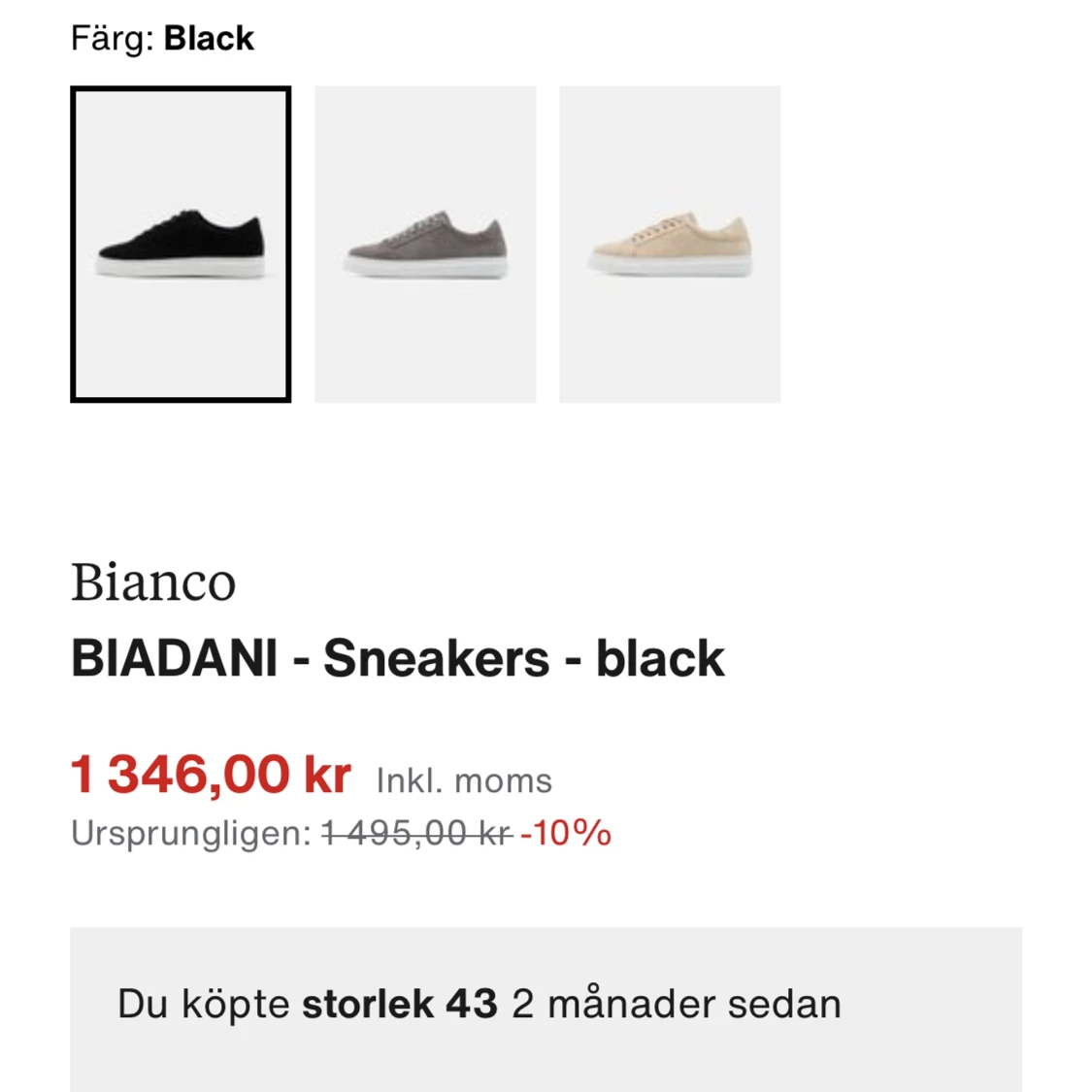Click the BIADANI Sneakers product title
The image size is (1092, 1092).
point(398,658)
